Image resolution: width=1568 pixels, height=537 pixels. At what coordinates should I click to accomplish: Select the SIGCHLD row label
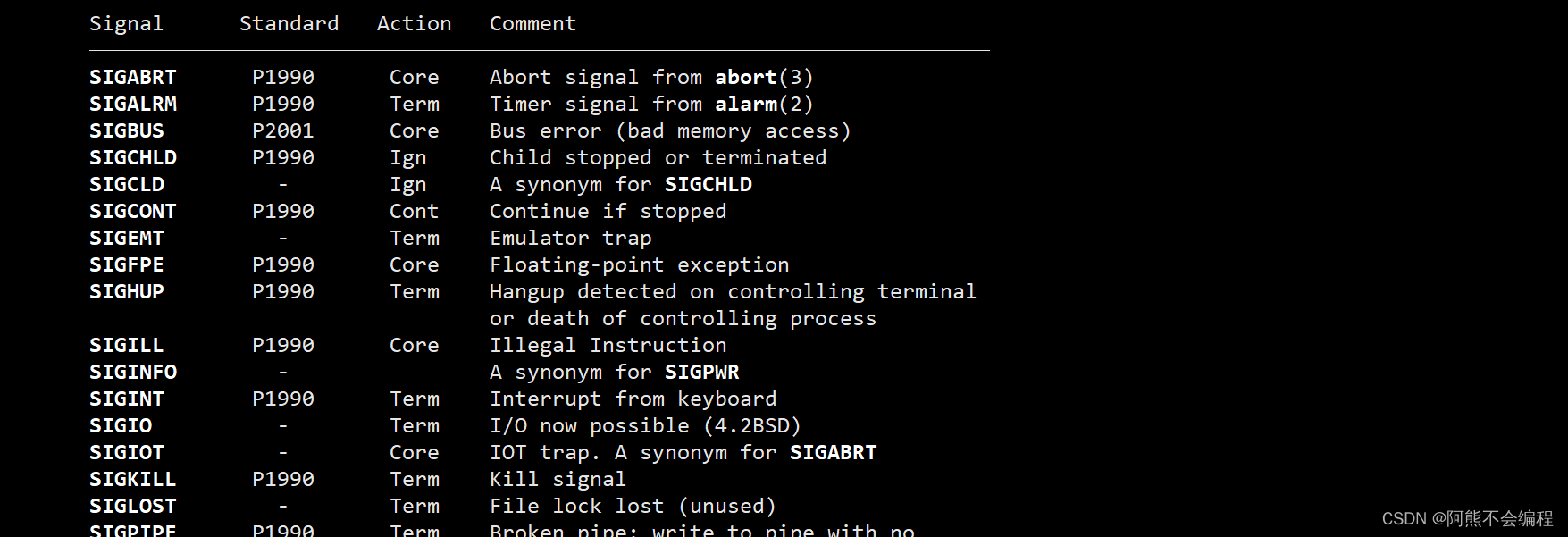[x=133, y=158]
